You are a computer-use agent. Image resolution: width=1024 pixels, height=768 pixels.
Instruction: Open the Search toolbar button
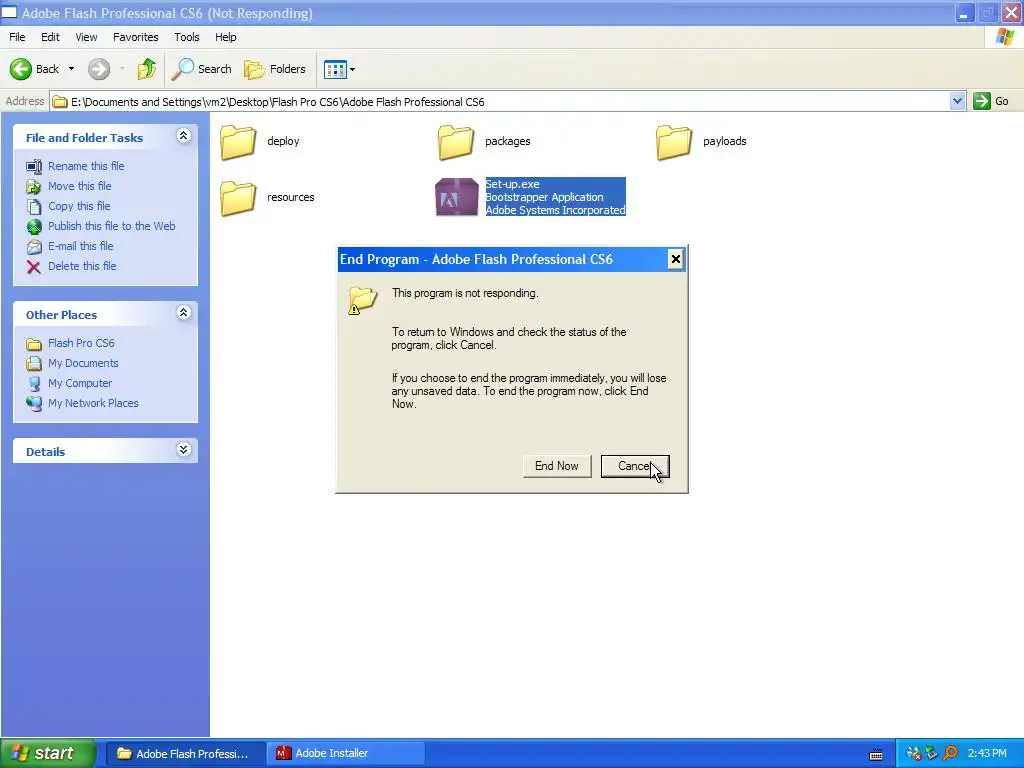pos(201,69)
